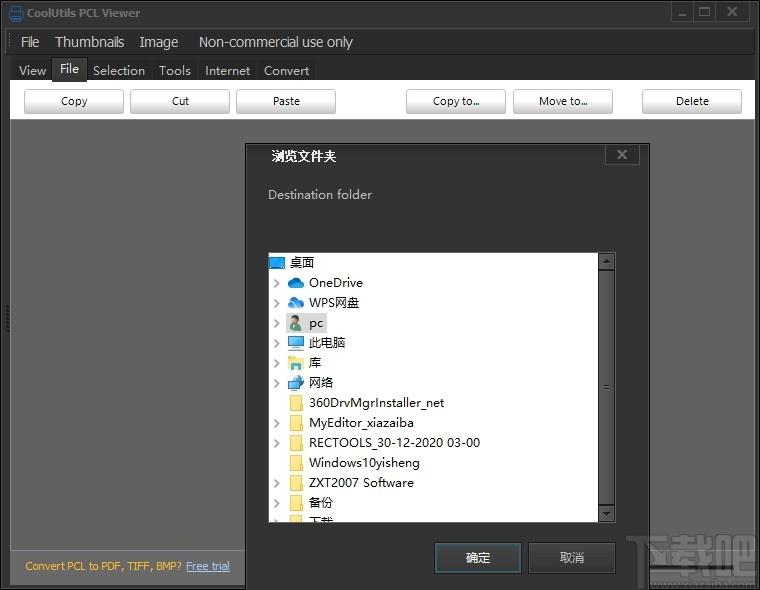
Task: Select the Desktop (桌面) icon at tree root
Action: click(277, 263)
